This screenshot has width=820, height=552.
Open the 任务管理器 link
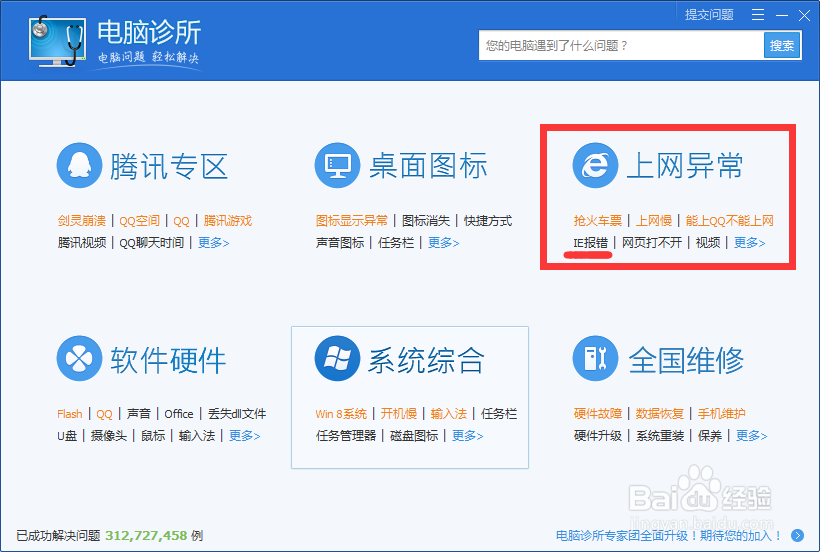[x=346, y=435]
